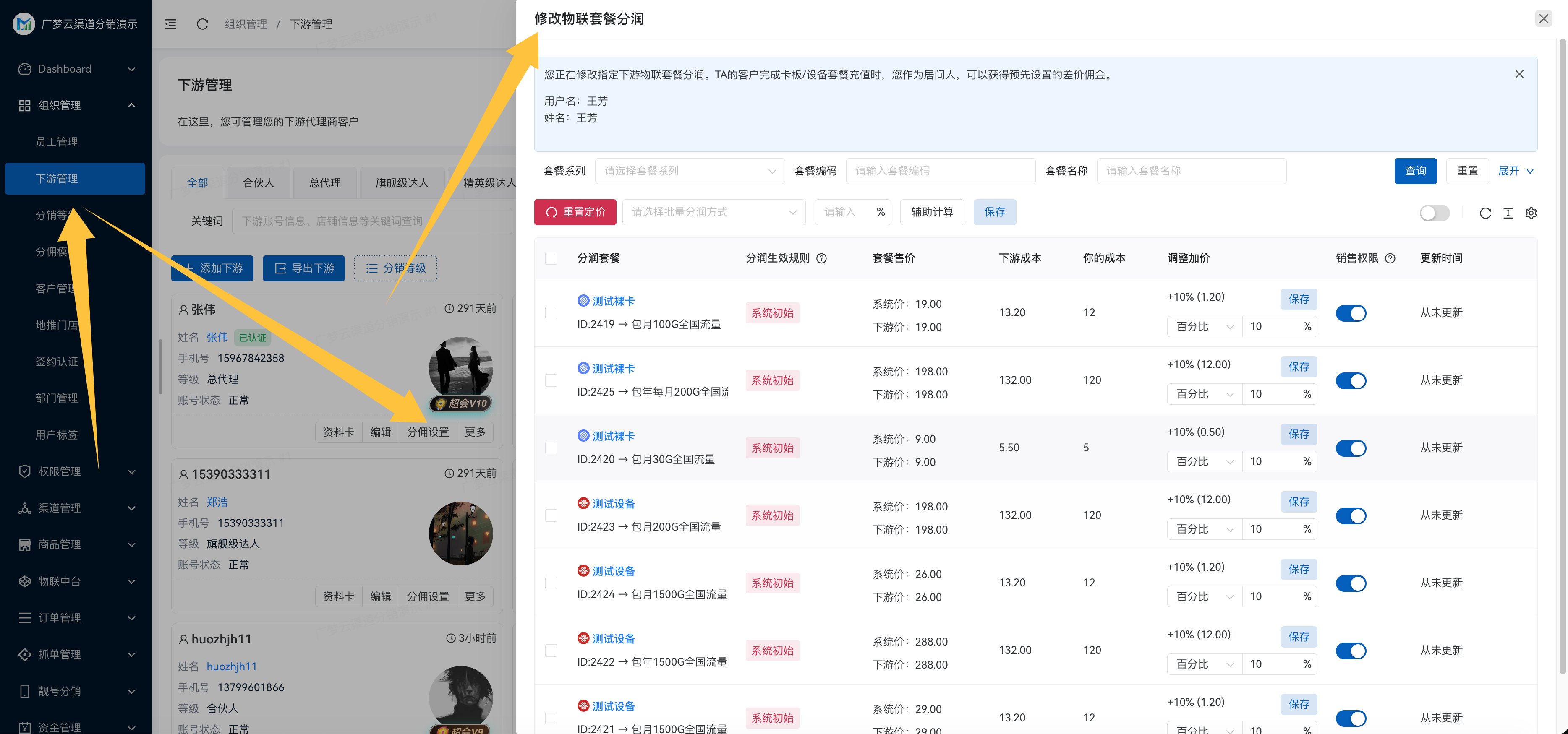
Task: Open the 套餐系列 dropdown
Action: (x=689, y=171)
